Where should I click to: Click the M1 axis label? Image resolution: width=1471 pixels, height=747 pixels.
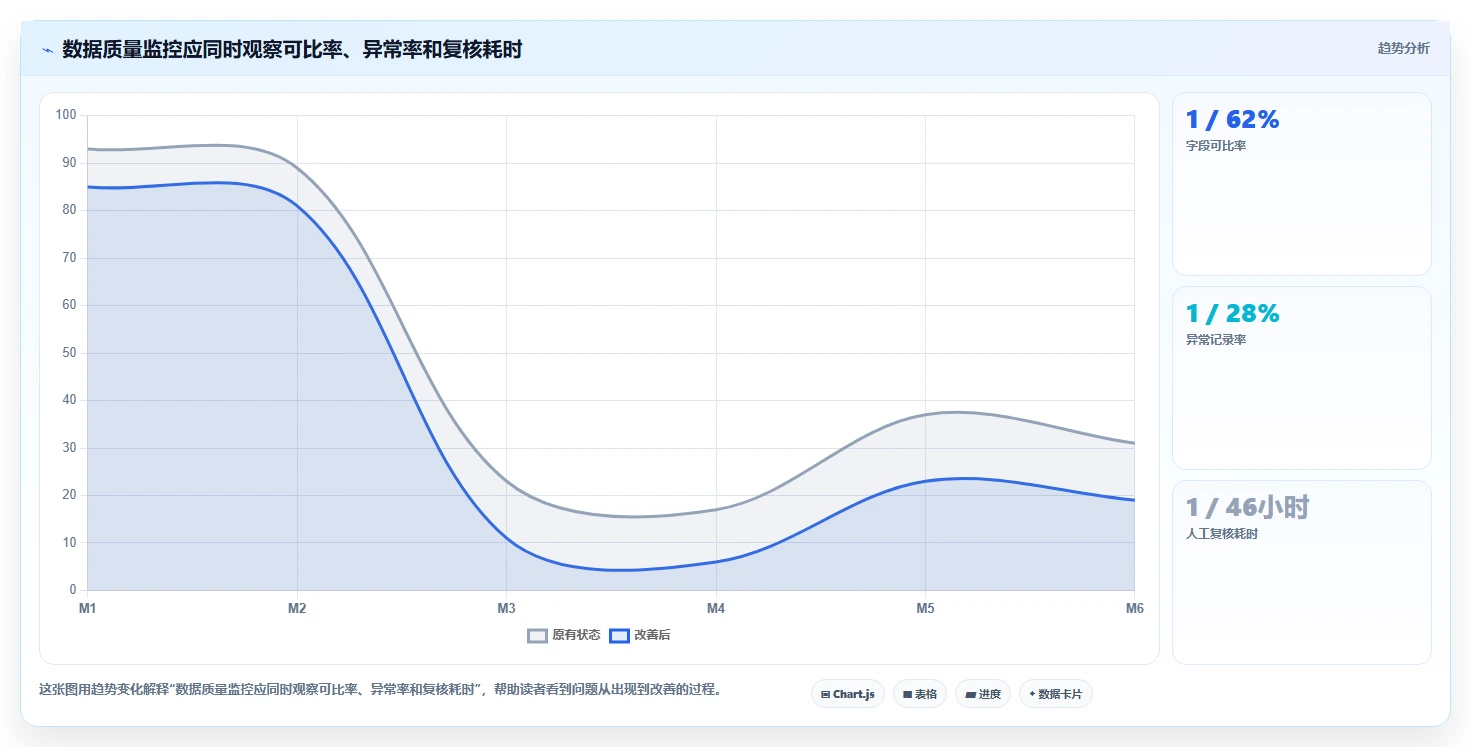point(87,608)
